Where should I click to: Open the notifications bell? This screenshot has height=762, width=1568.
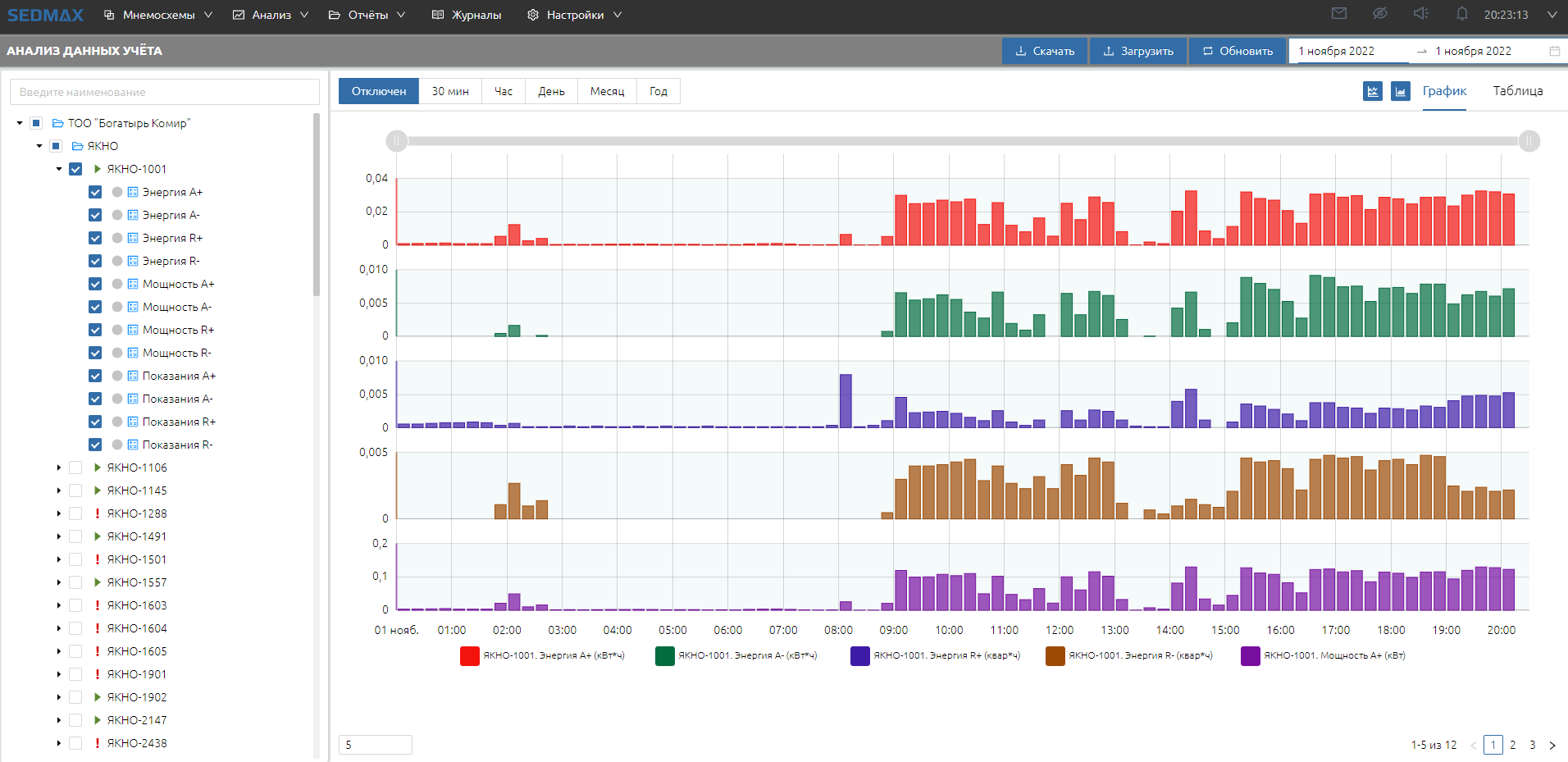pyautogui.click(x=1461, y=14)
